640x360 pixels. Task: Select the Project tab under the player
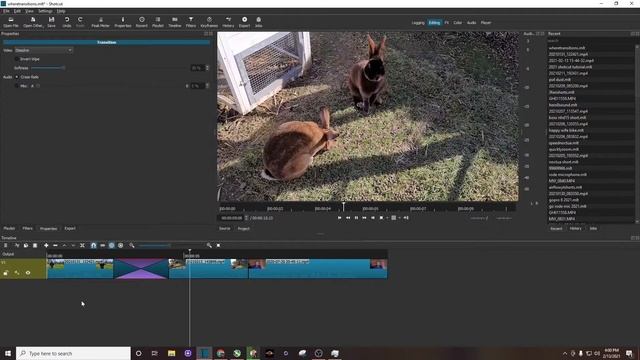(x=243, y=229)
